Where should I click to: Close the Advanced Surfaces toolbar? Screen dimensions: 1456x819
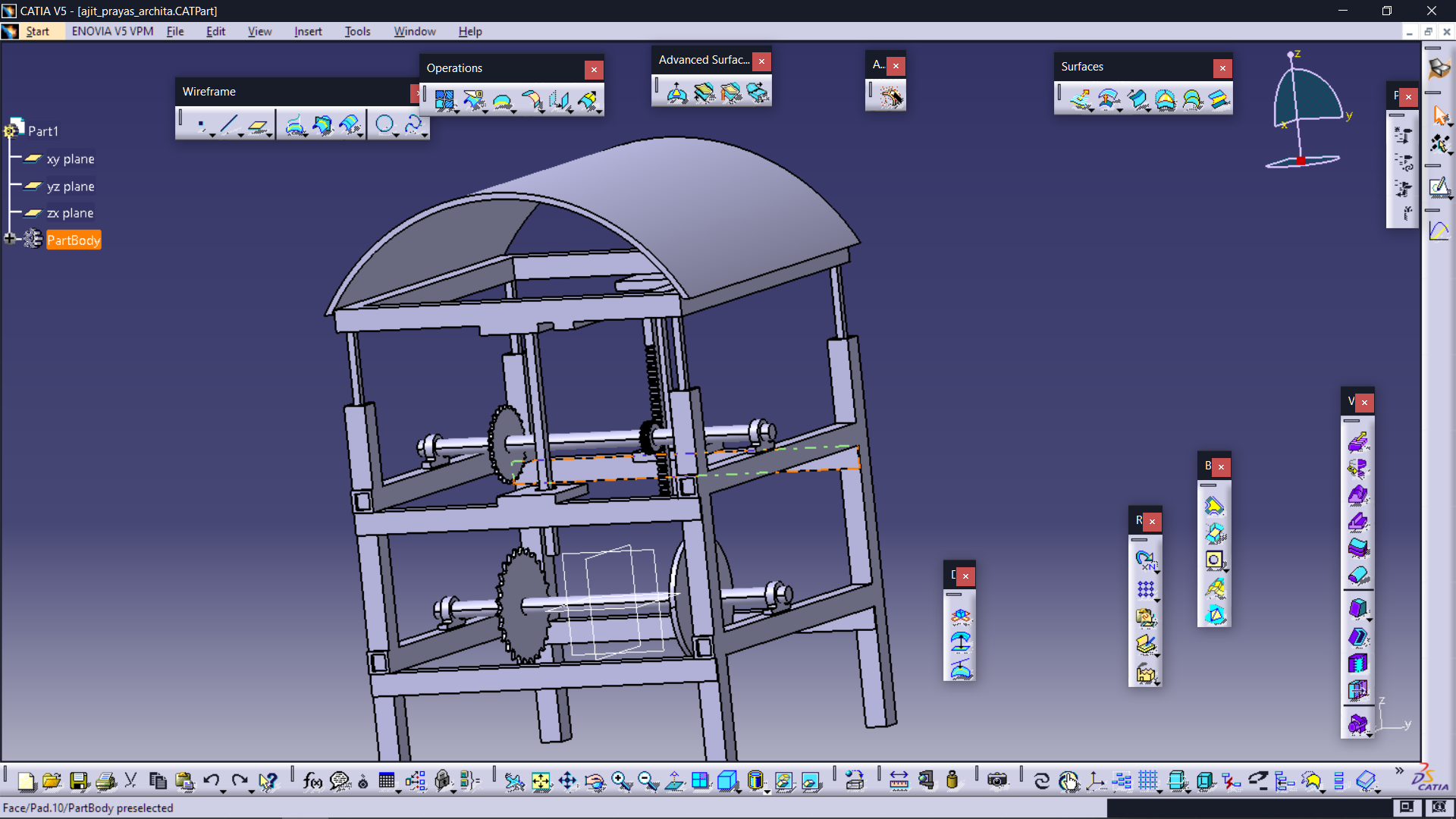point(761,61)
